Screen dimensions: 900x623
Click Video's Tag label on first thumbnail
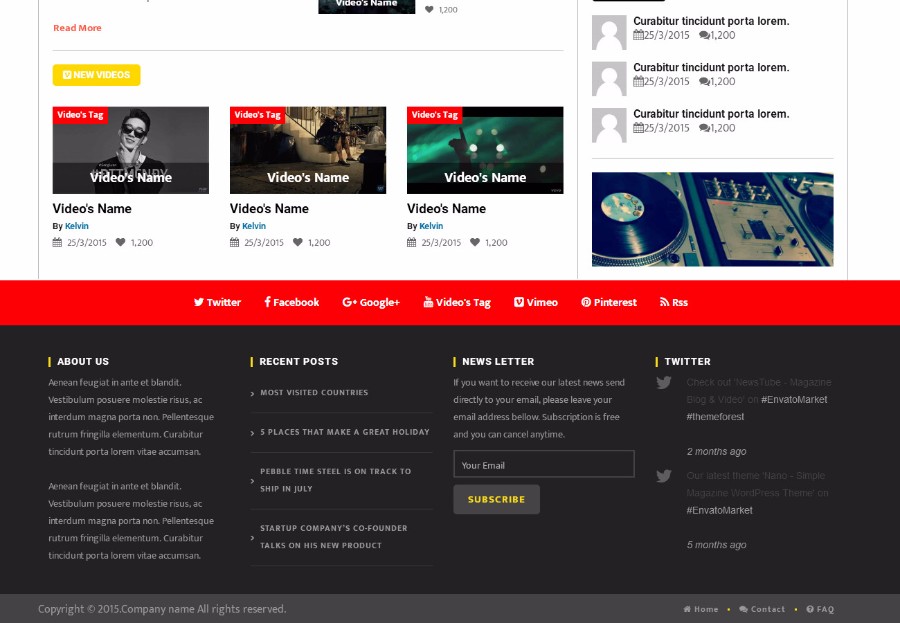coord(80,115)
